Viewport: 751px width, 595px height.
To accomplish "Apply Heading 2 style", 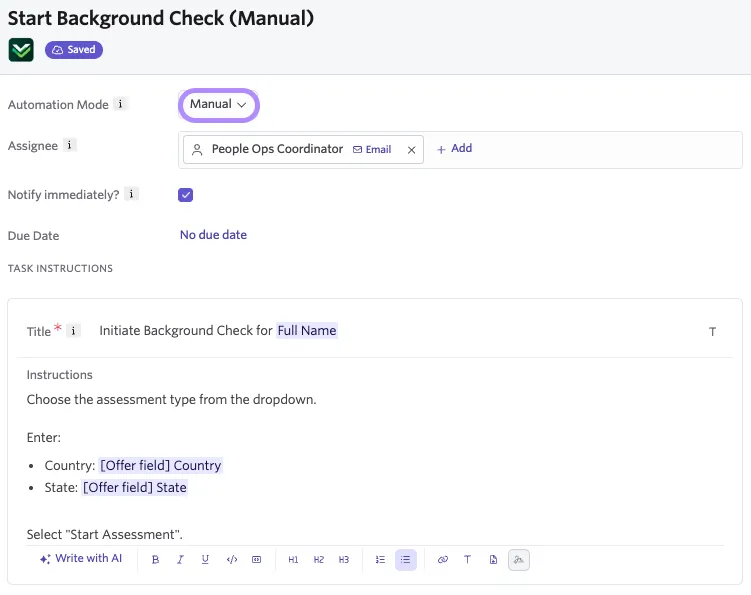I will pos(319,560).
